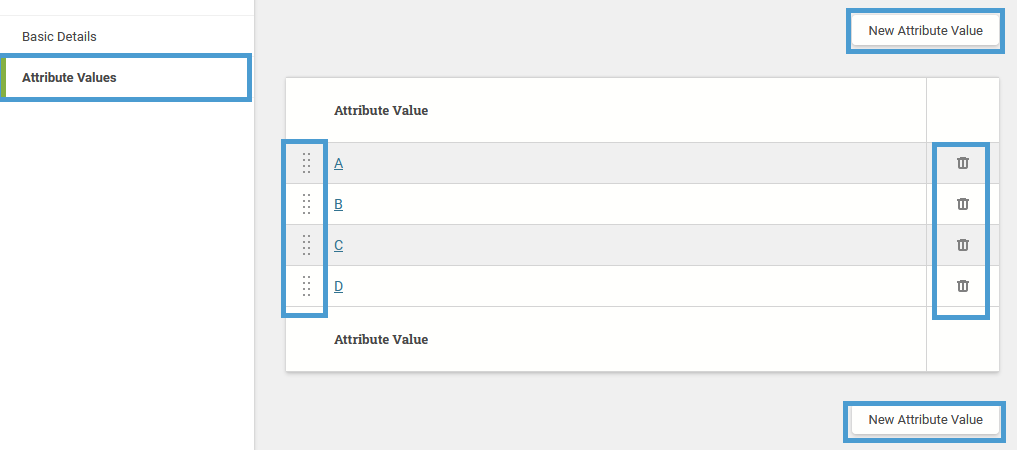Image resolution: width=1017 pixels, height=450 pixels.
Task: Open attribute value D for editing
Action: point(339,287)
